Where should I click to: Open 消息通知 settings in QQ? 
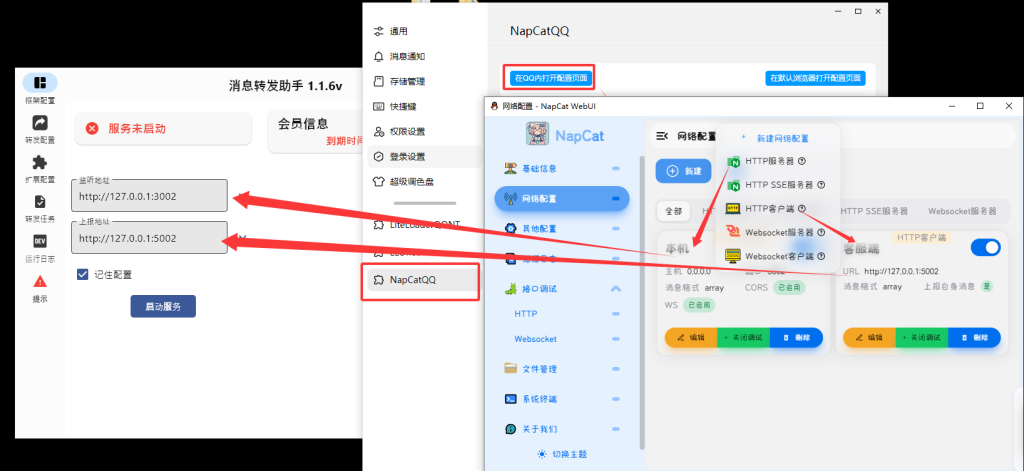tap(423, 57)
